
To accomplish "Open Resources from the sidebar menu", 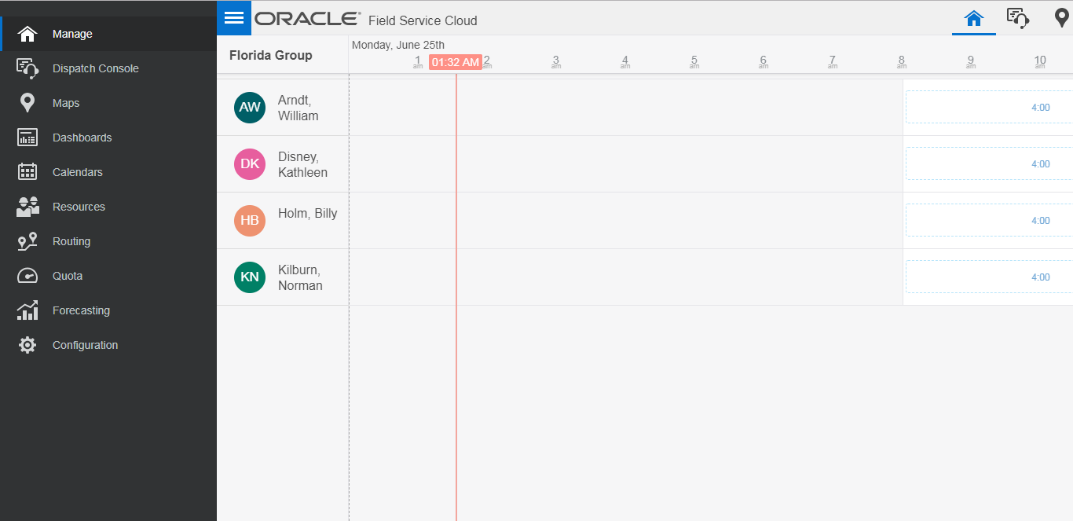I will coord(78,207).
